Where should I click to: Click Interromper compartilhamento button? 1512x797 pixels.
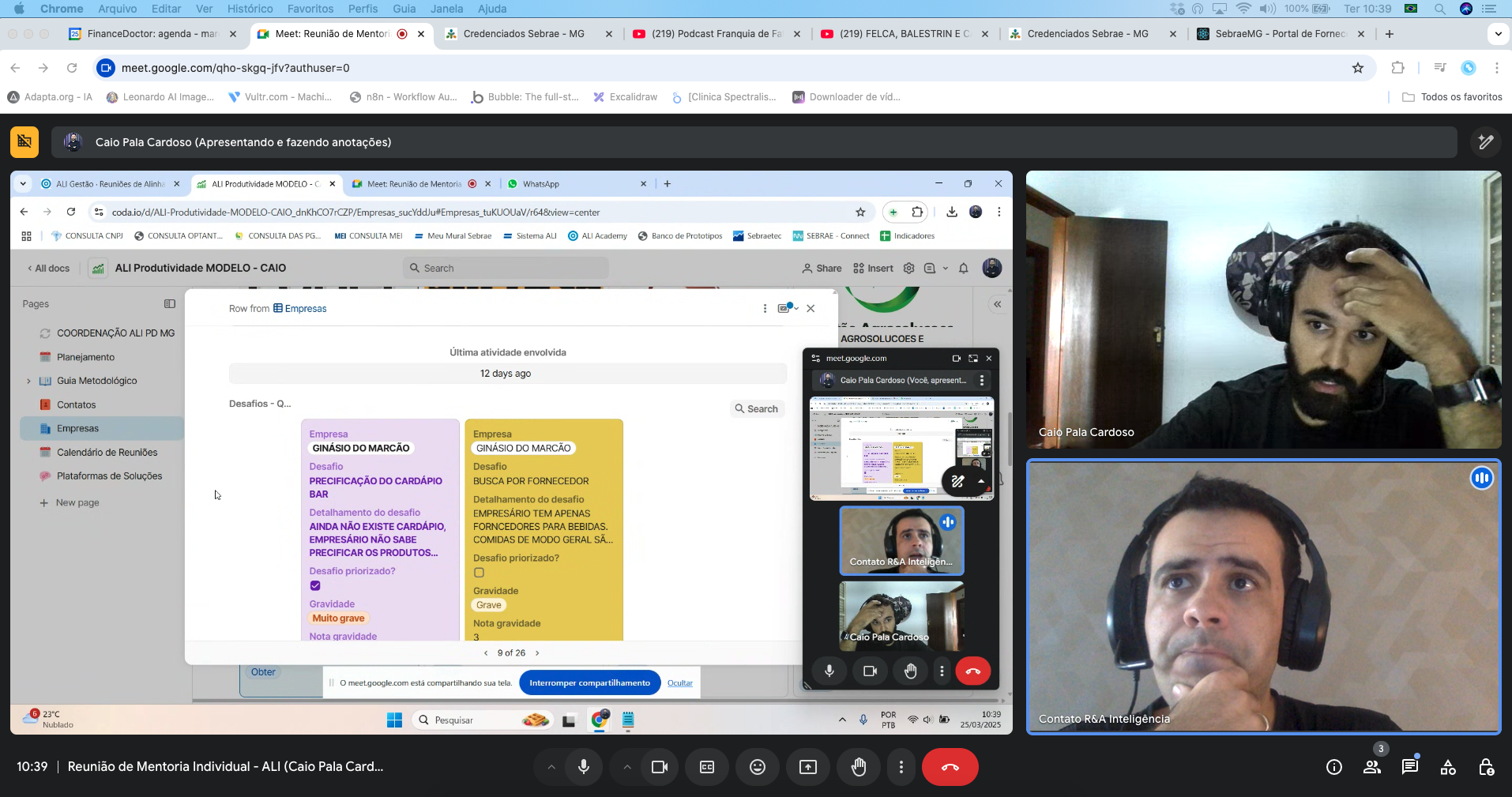pos(590,683)
